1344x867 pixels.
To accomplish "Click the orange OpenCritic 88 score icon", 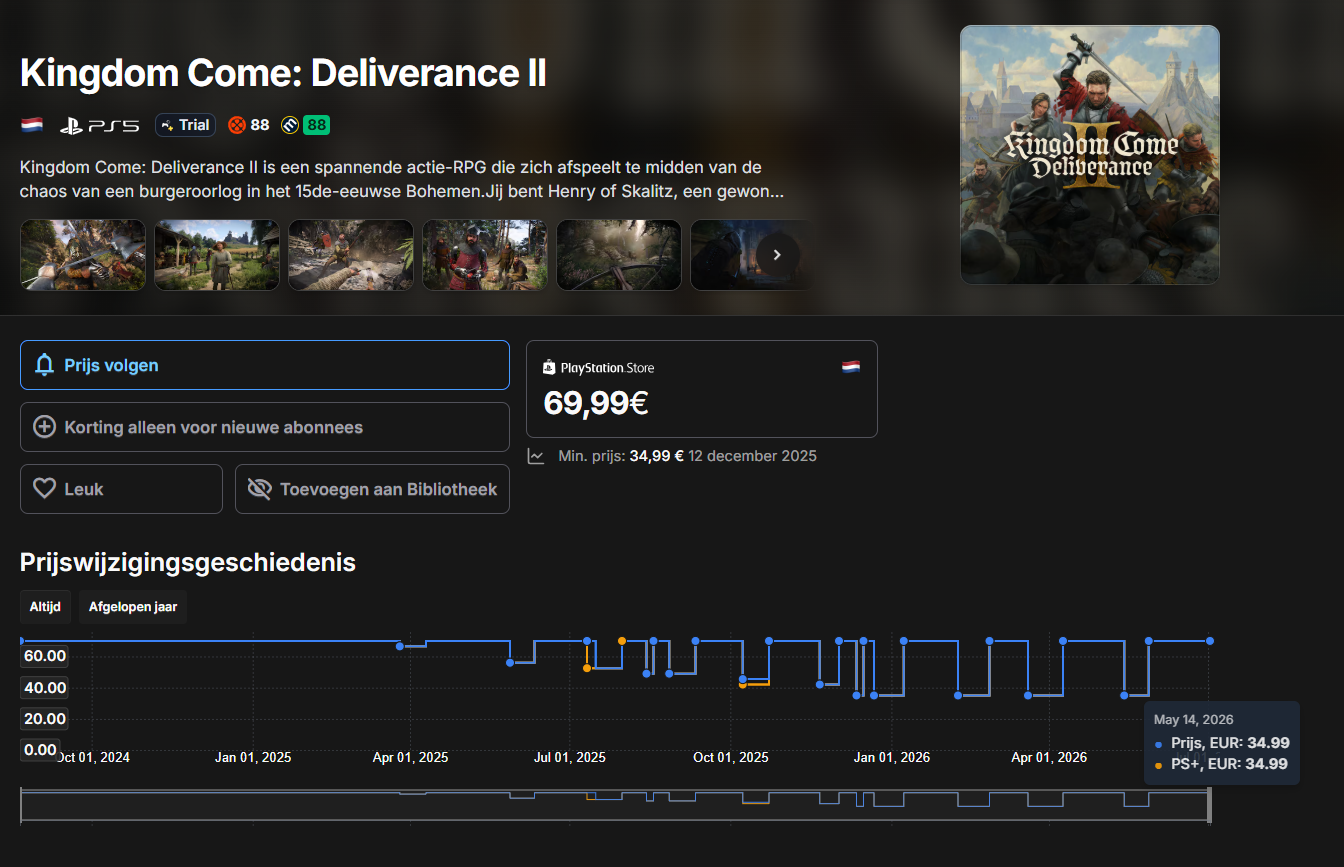I will (x=237, y=125).
